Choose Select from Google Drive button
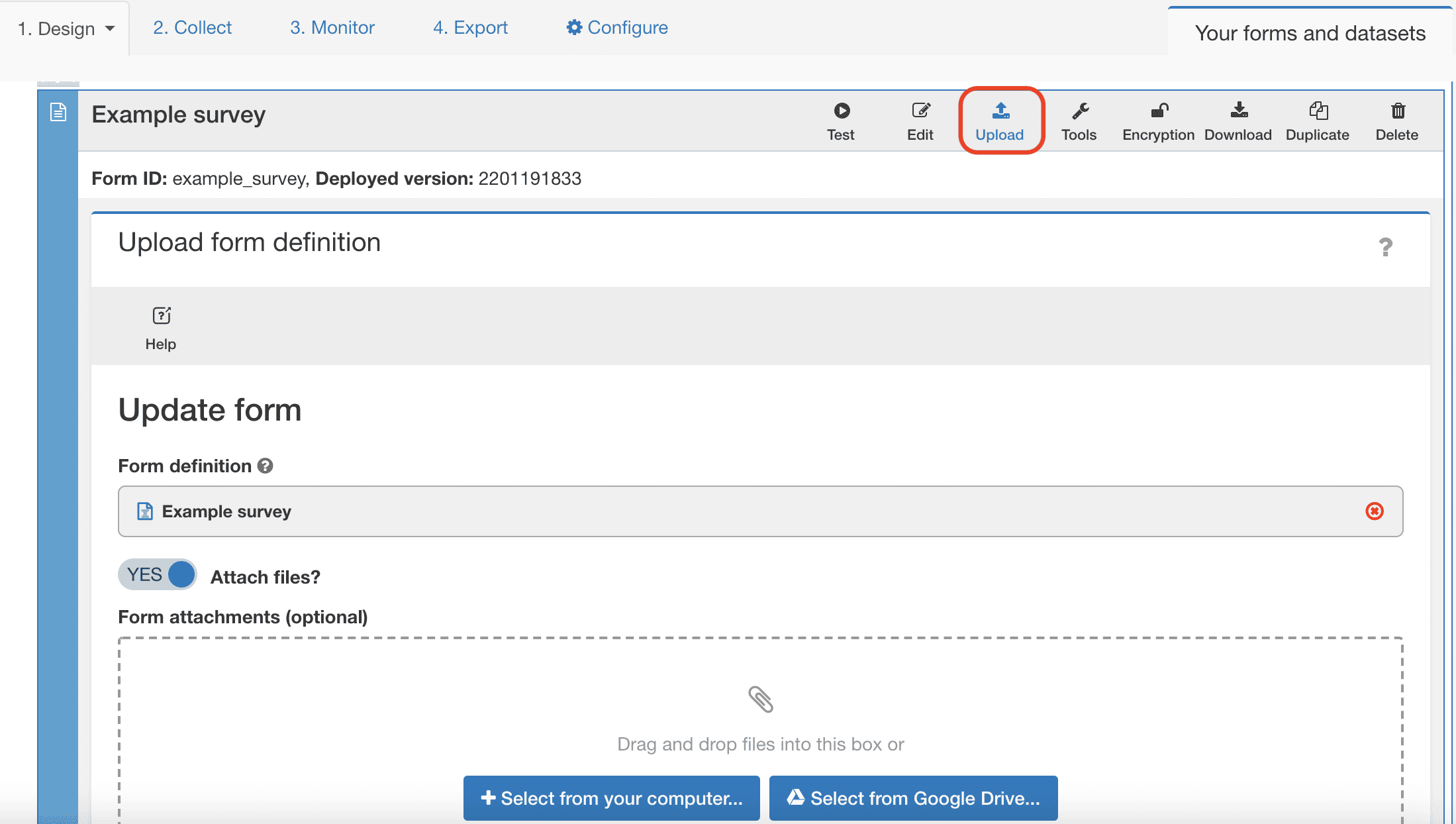The image size is (1456, 824). pos(913,798)
